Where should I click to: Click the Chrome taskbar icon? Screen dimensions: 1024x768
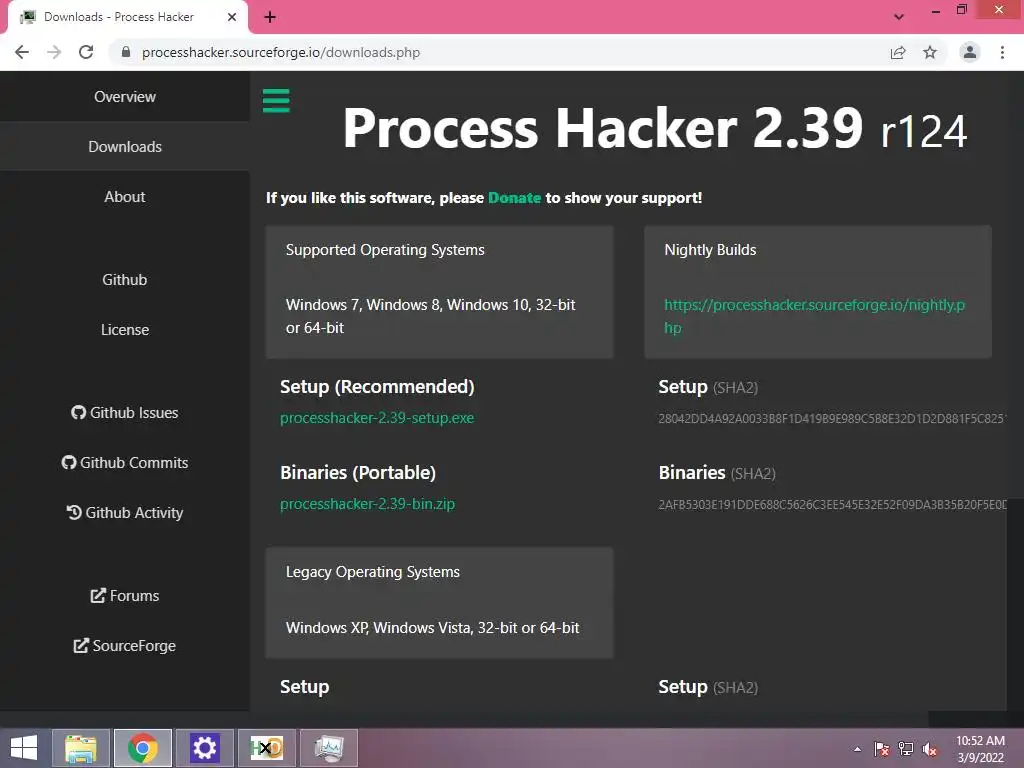(x=143, y=748)
